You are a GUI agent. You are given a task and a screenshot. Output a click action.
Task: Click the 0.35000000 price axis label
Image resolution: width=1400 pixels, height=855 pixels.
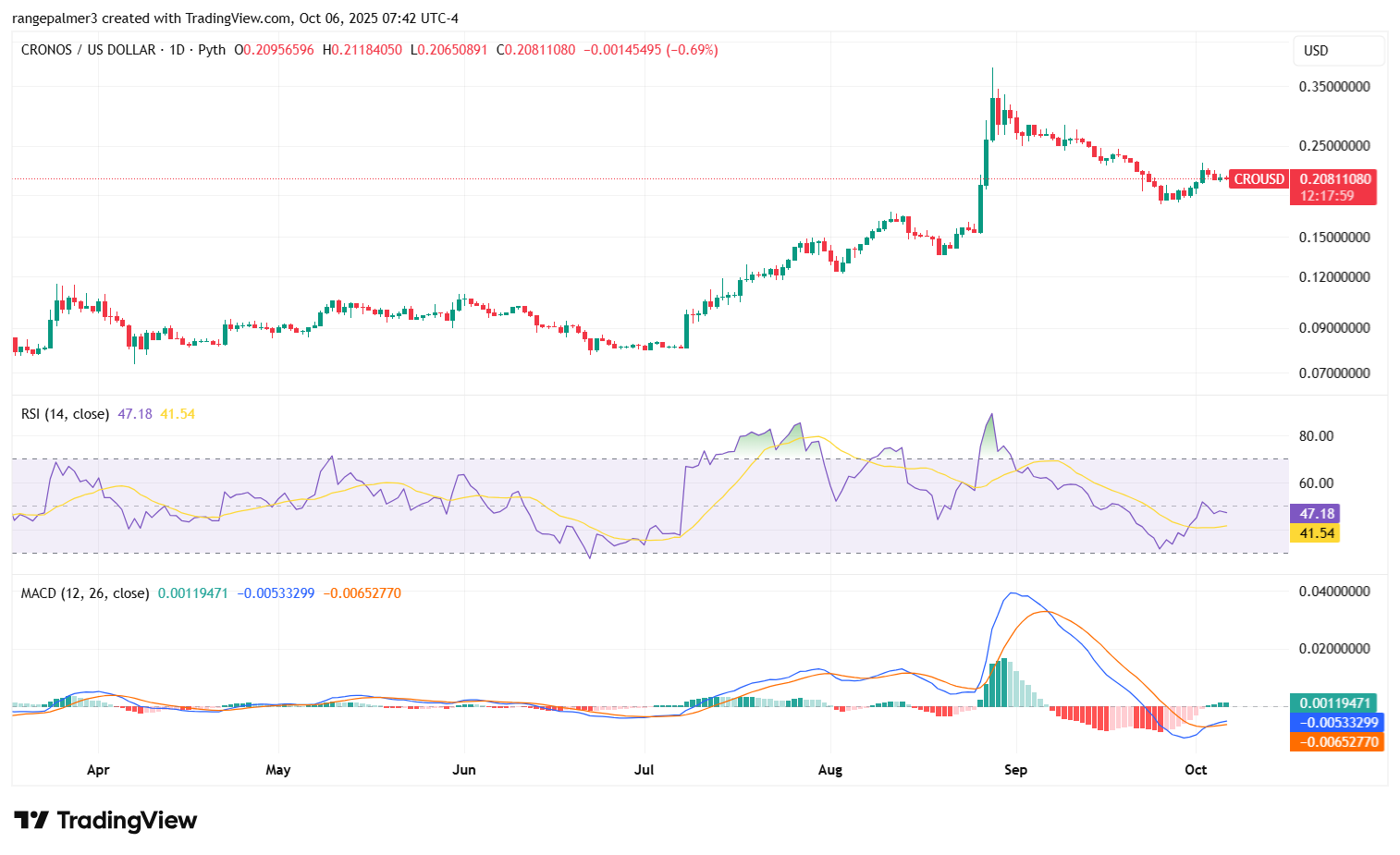pos(1334,87)
